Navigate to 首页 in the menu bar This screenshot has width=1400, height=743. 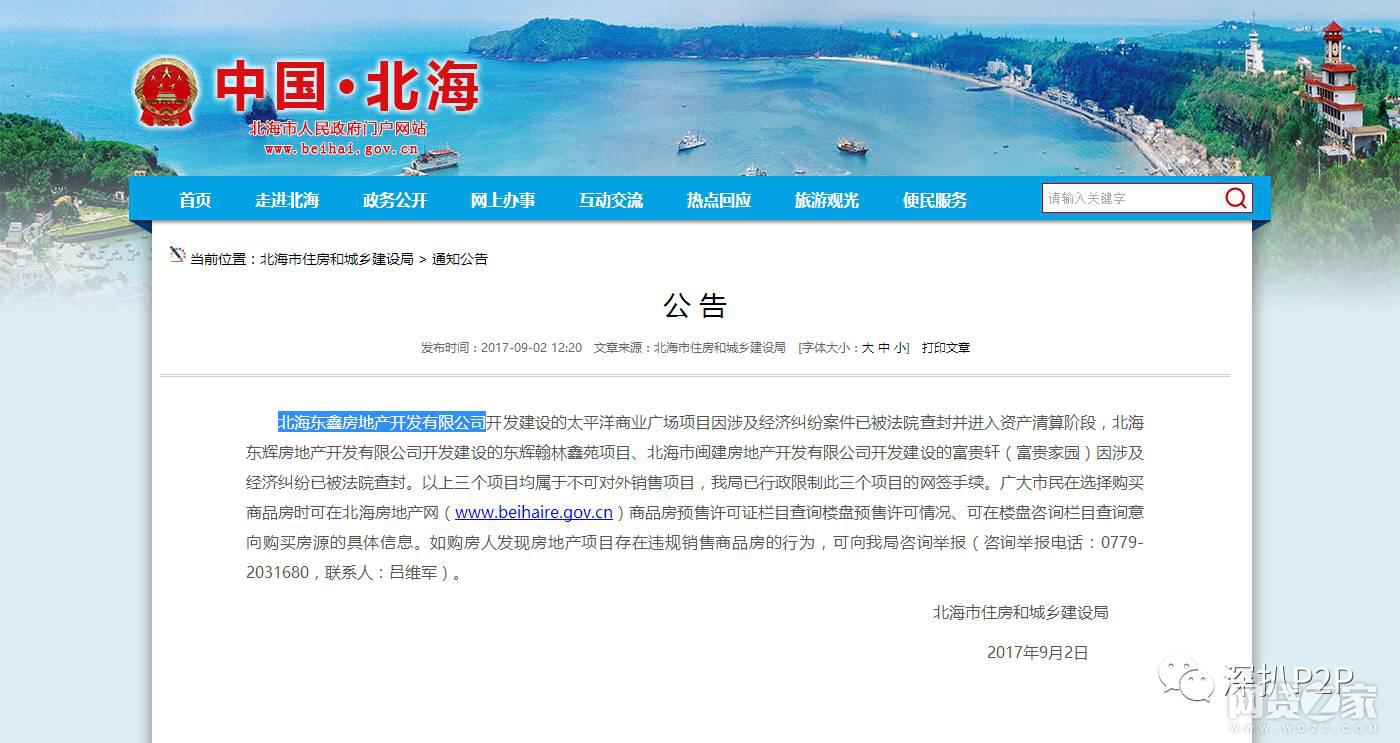(194, 199)
